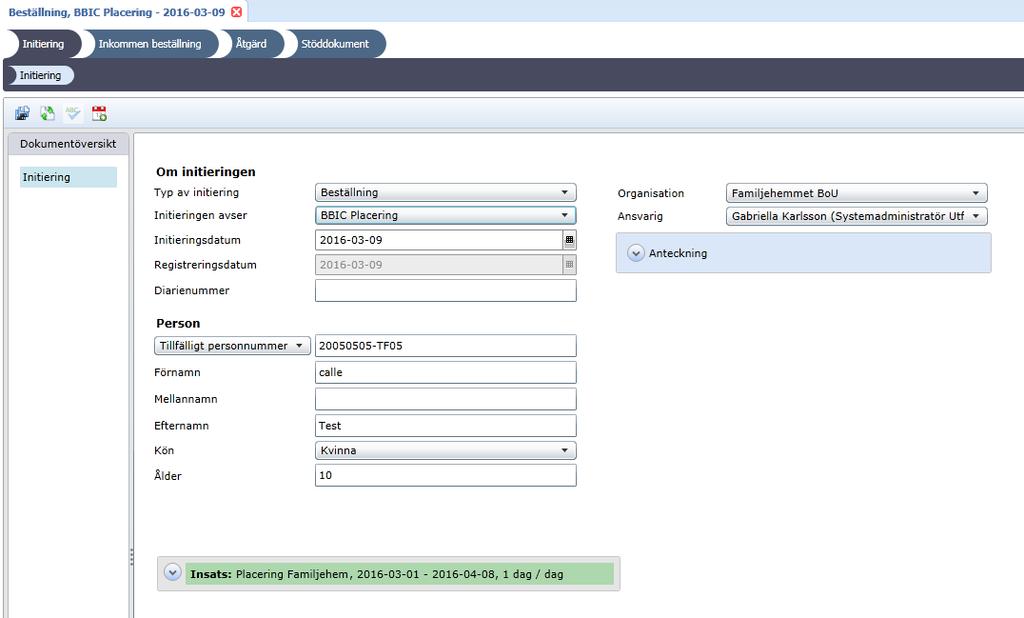The height and width of the screenshot is (618, 1024).
Task: Click the disabled Registreringsdatum field
Action: click(x=438, y=265)
